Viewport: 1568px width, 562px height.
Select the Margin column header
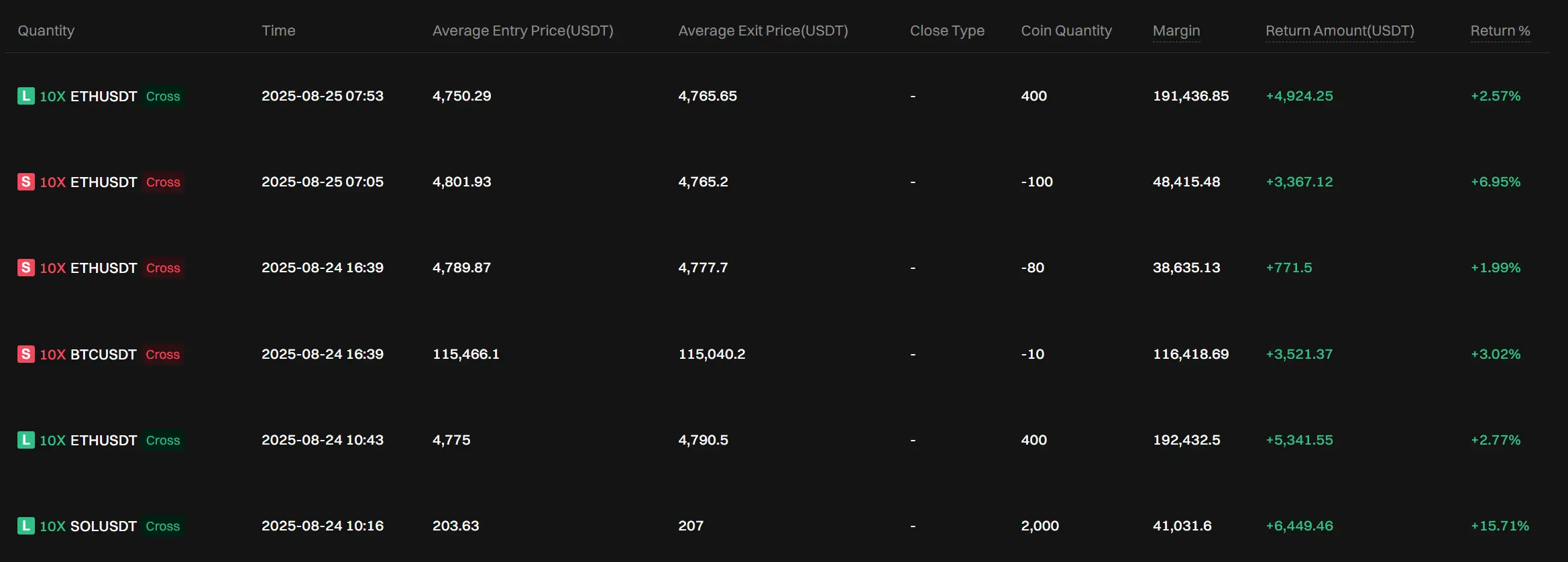click(1176, 31)
